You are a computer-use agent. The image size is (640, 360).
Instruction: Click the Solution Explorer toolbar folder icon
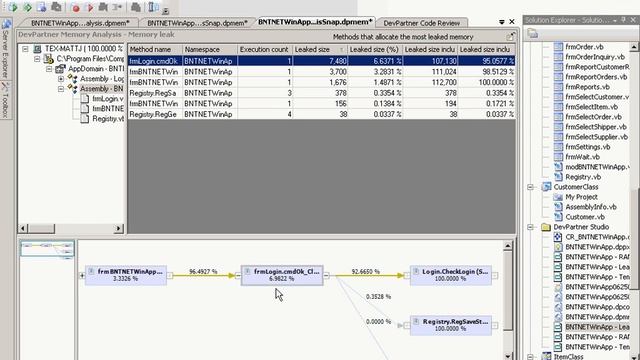[x=533, y=34]
